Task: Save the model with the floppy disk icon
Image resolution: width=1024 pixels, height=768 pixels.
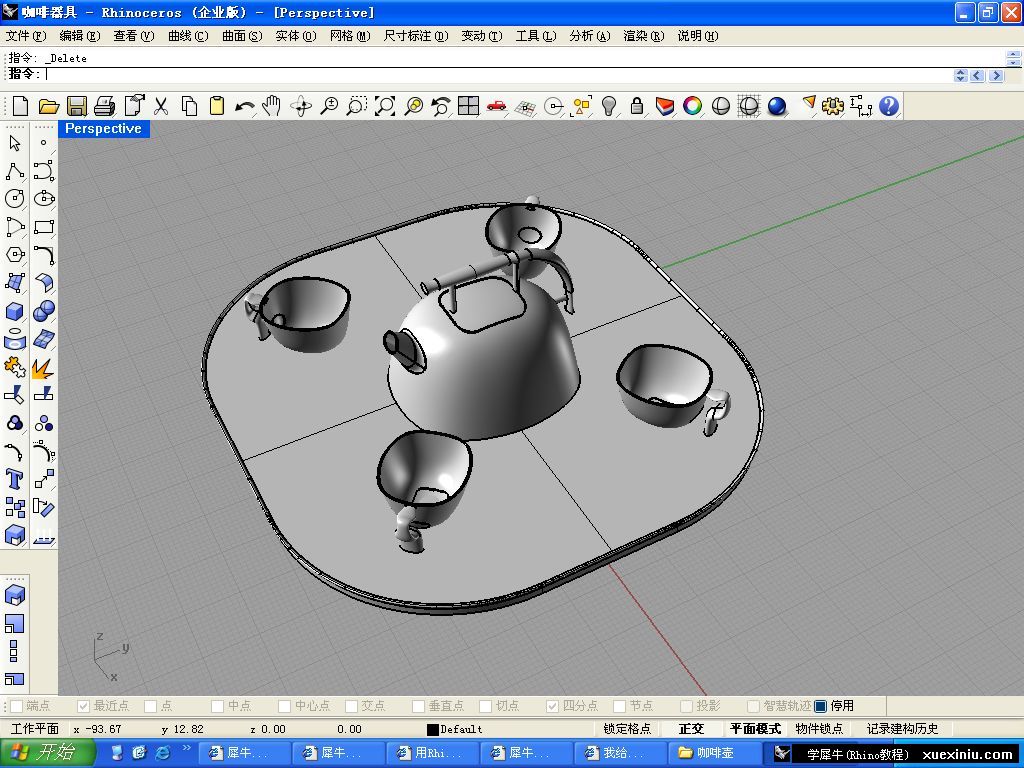Action: pos(77,105)
